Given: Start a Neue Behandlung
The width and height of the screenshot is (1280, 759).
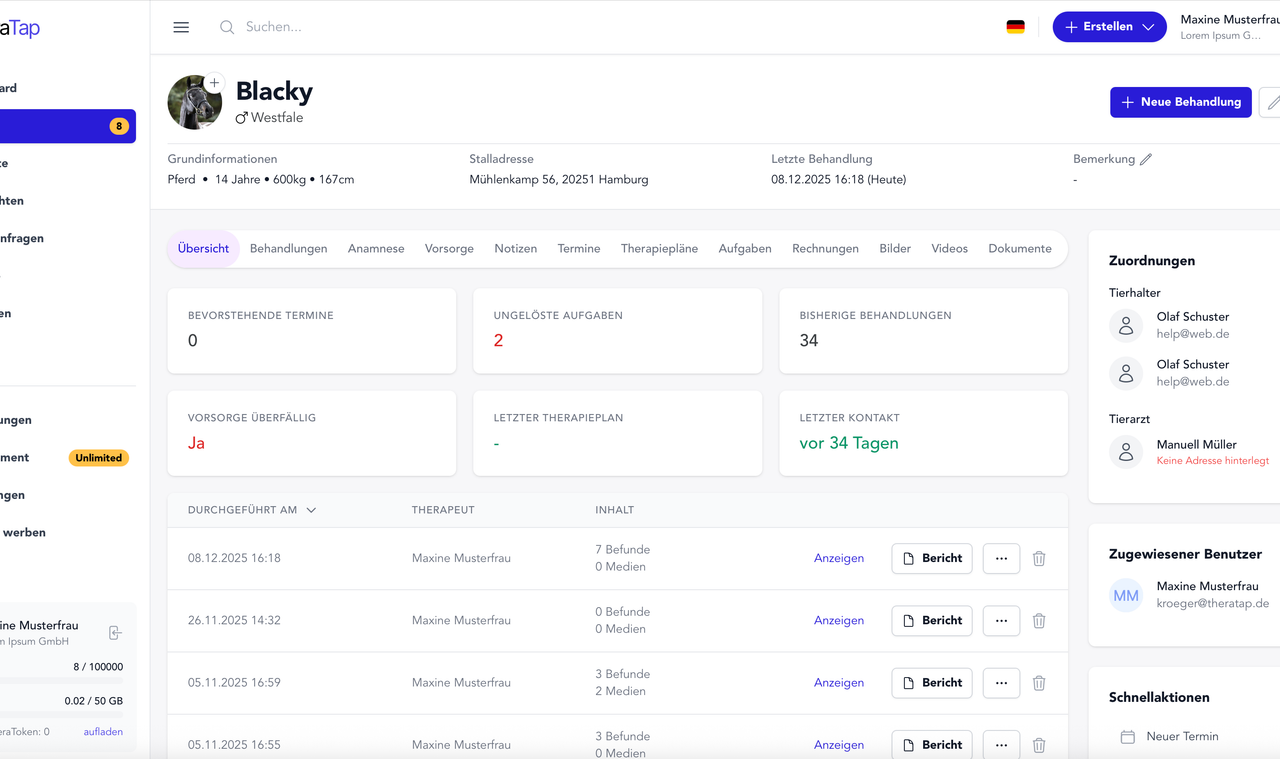Looking at the screenshot, I should tap(1180, 102).
